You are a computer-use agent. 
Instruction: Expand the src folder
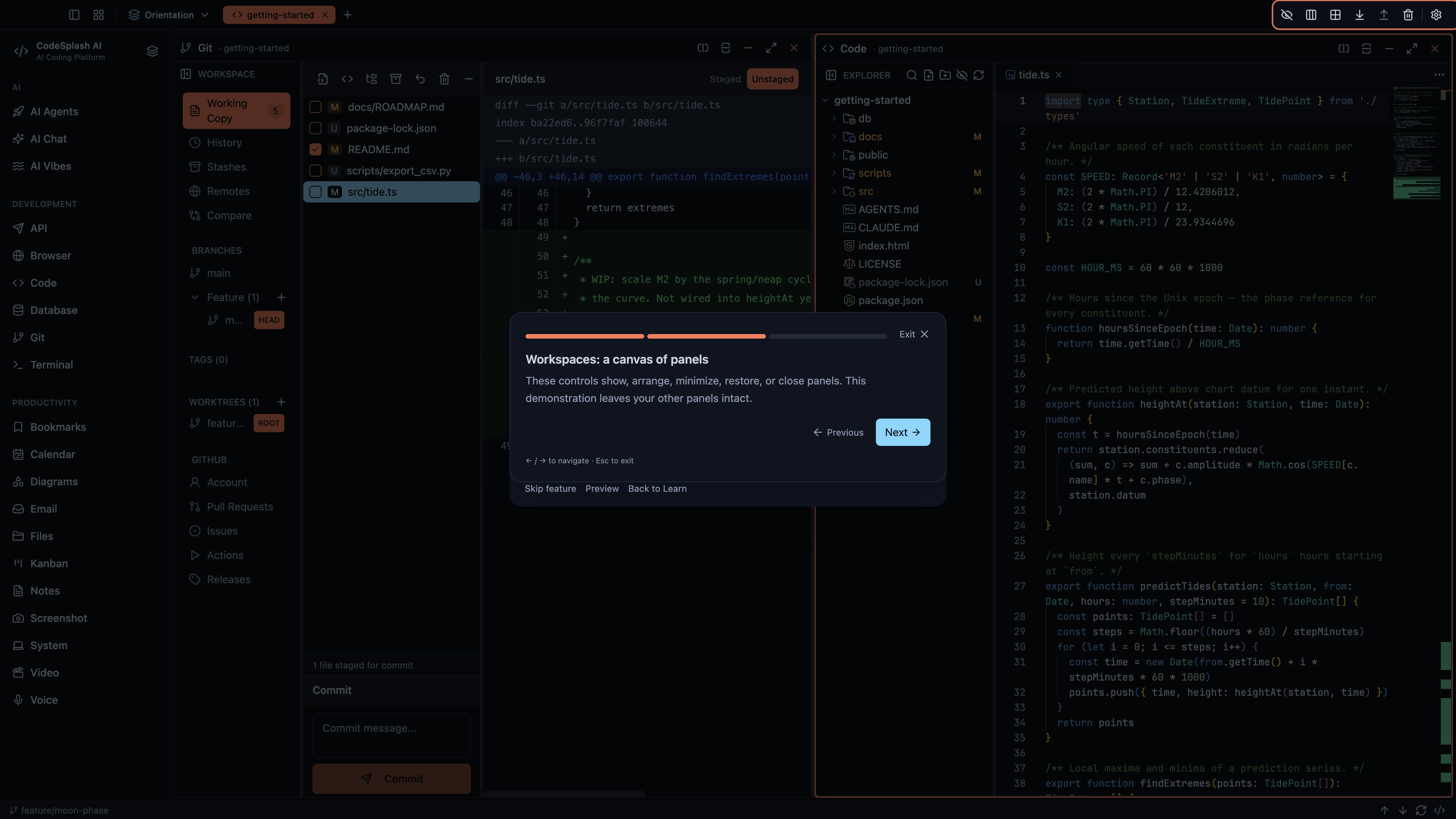(x=834, y=191)
